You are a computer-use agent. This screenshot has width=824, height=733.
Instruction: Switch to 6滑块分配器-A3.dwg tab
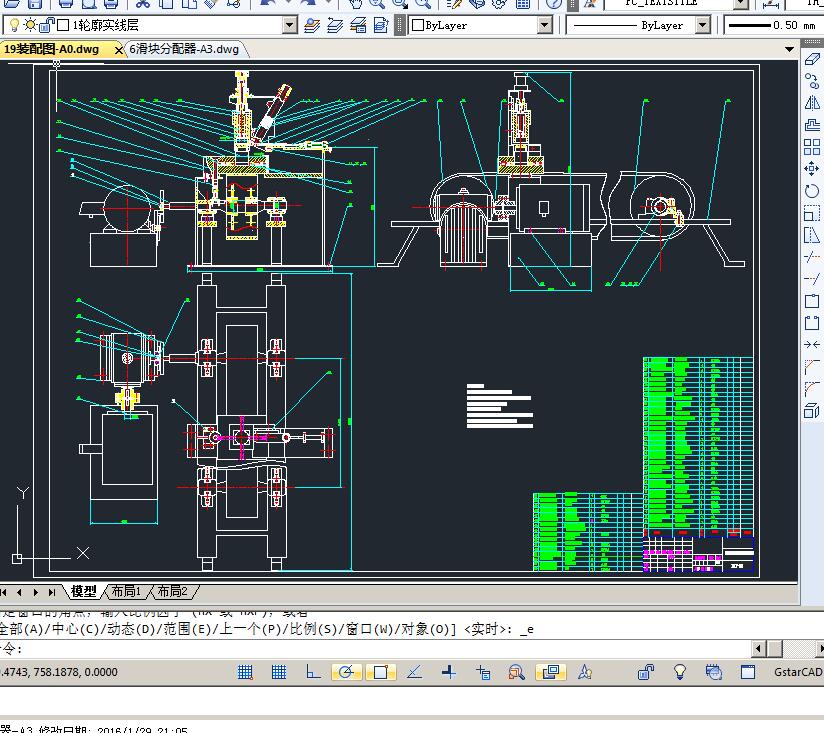(x=184, y=49)
